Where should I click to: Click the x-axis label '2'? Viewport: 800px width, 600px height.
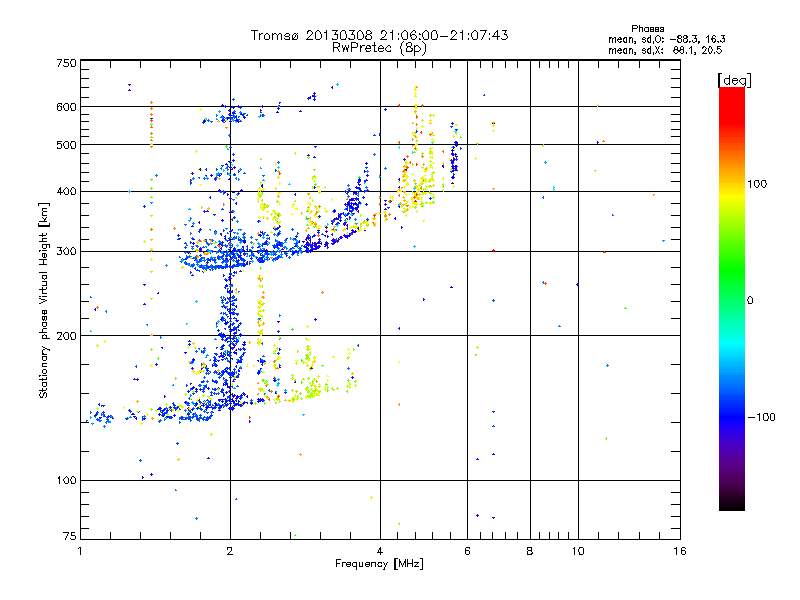pyautogui.click(x=230, y=551)
